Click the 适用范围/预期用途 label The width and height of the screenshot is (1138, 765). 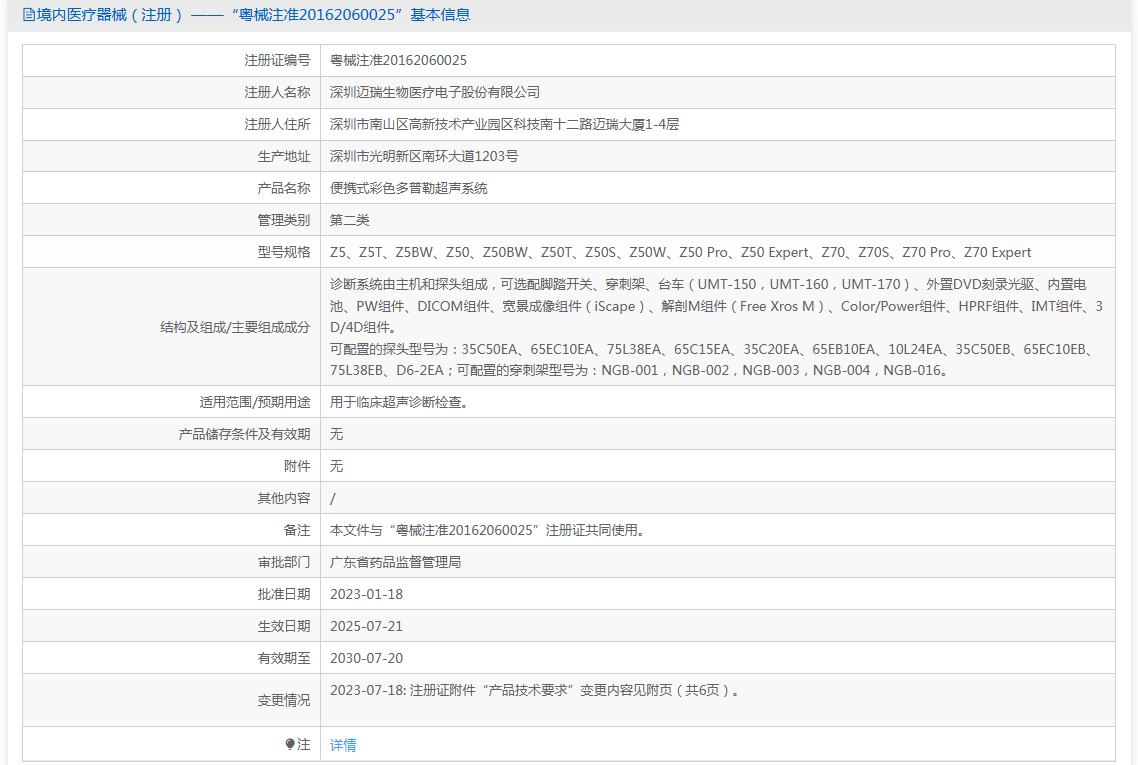point(255,402)
